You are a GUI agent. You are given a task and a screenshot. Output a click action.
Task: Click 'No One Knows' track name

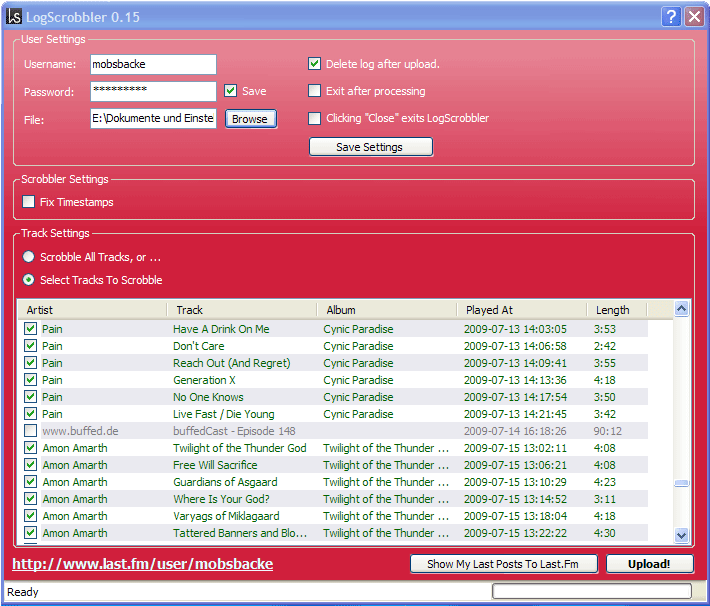208,397
